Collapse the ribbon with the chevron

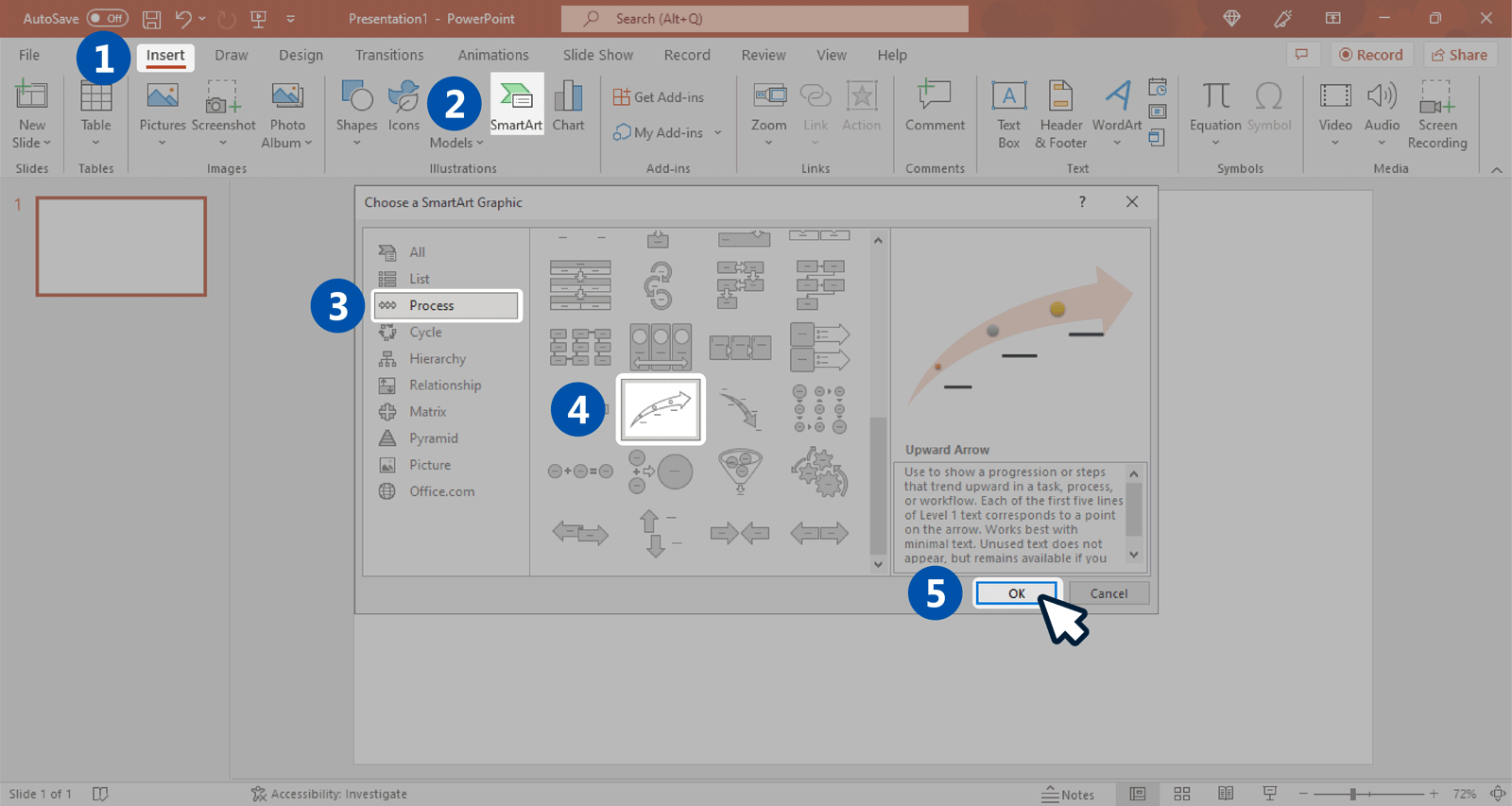[x=1496, y=169]
